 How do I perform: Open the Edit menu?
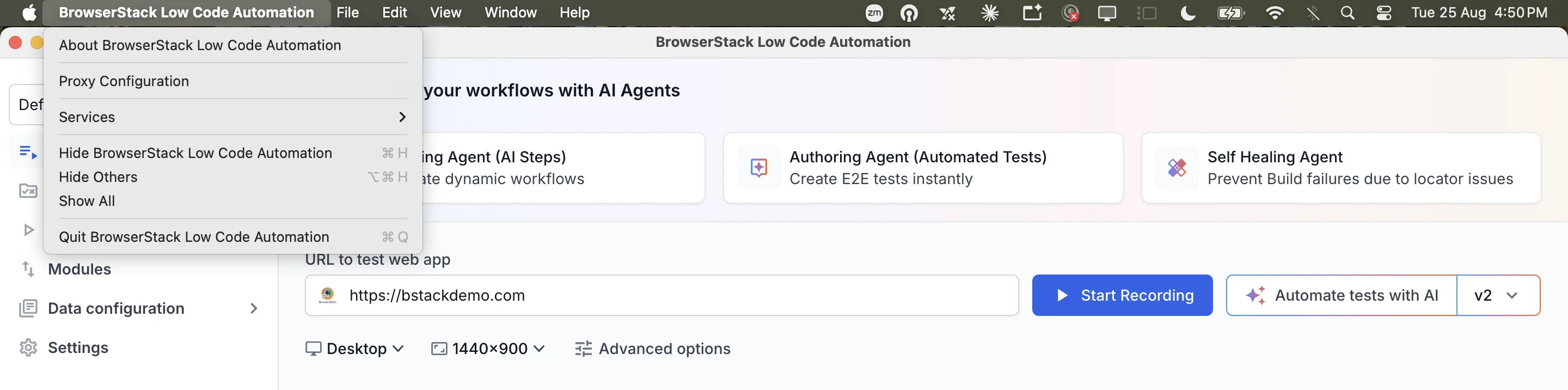394,13
